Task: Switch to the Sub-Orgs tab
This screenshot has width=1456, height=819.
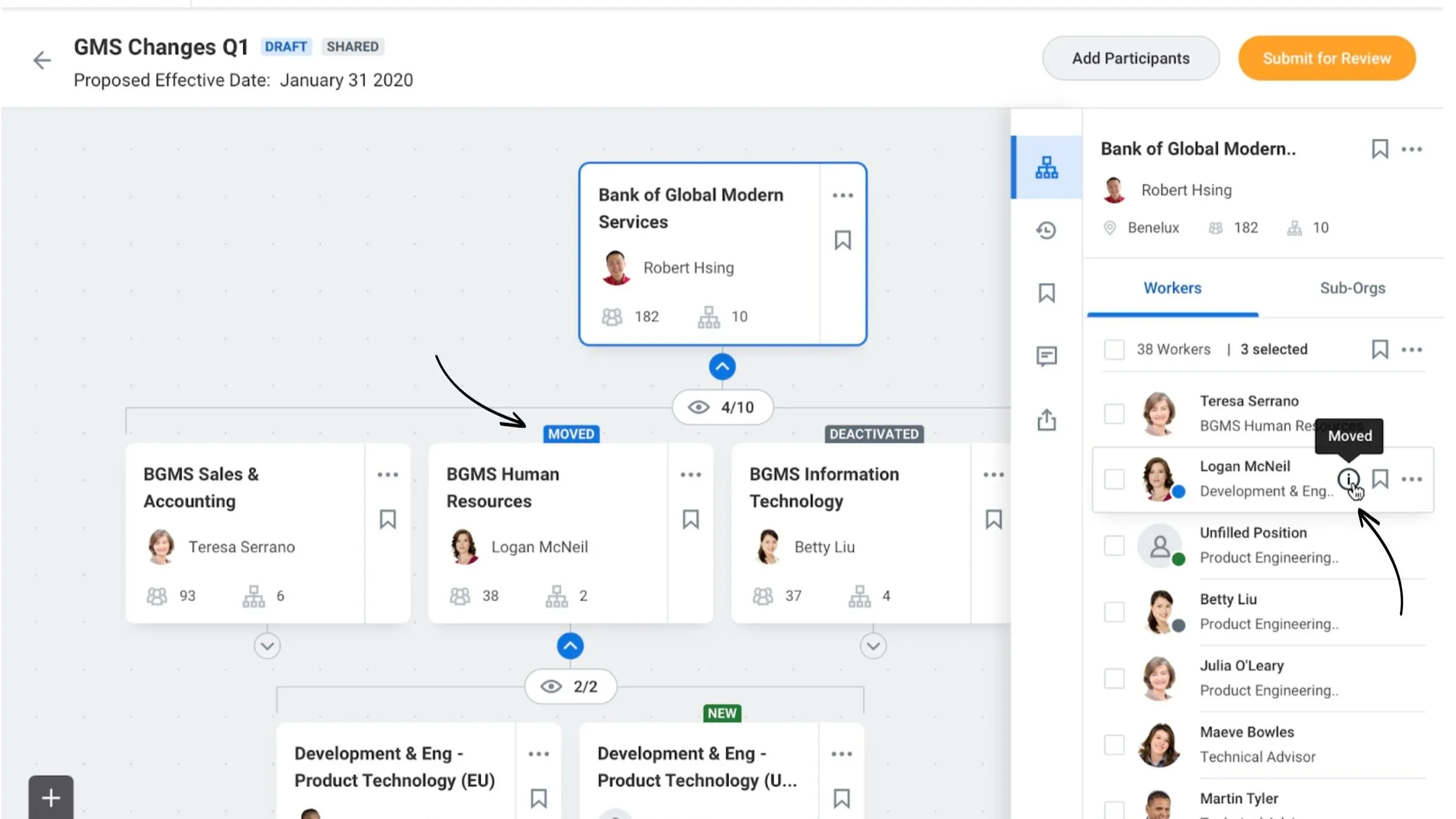Action: pos(1352,288)
